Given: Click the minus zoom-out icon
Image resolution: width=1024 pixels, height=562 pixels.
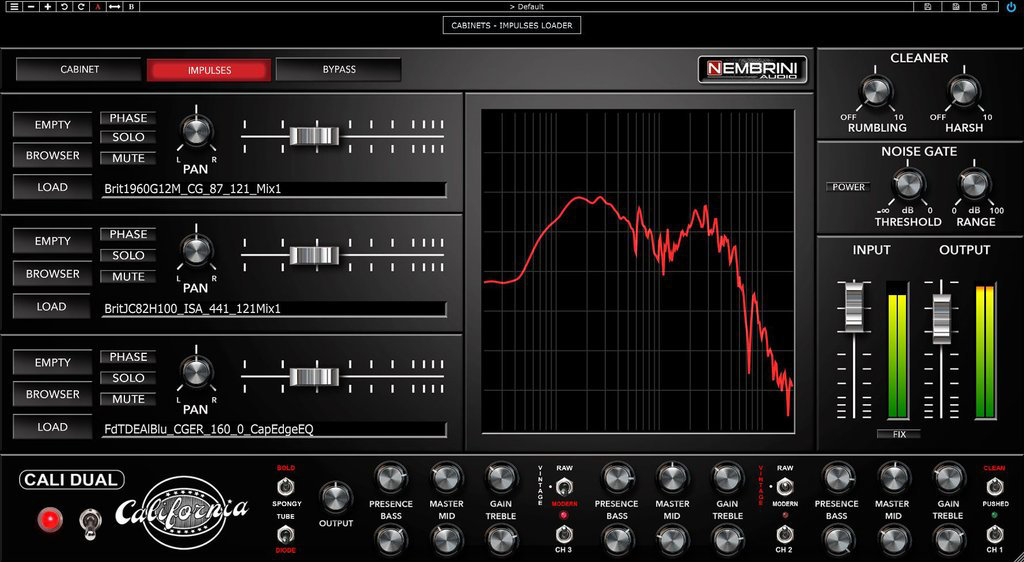Looking at the screenshot, I should 31,7.
